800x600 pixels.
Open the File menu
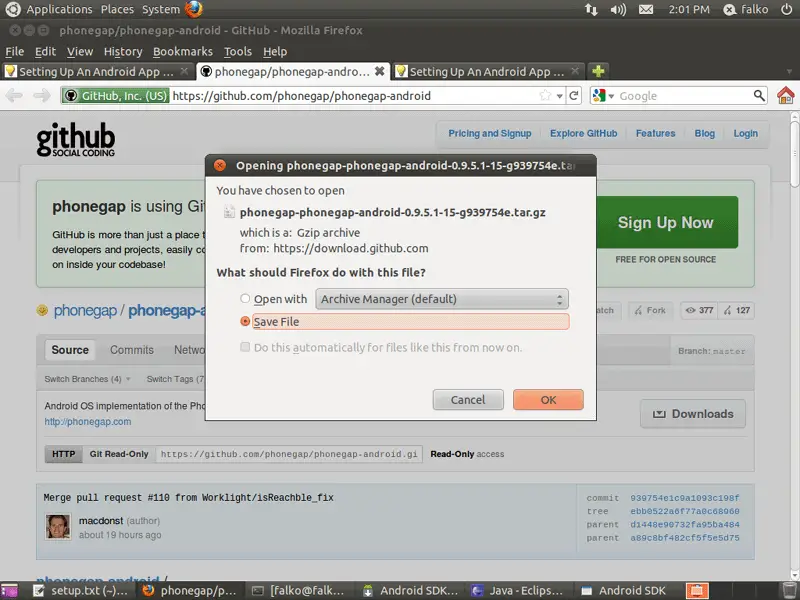coord(14,52)
